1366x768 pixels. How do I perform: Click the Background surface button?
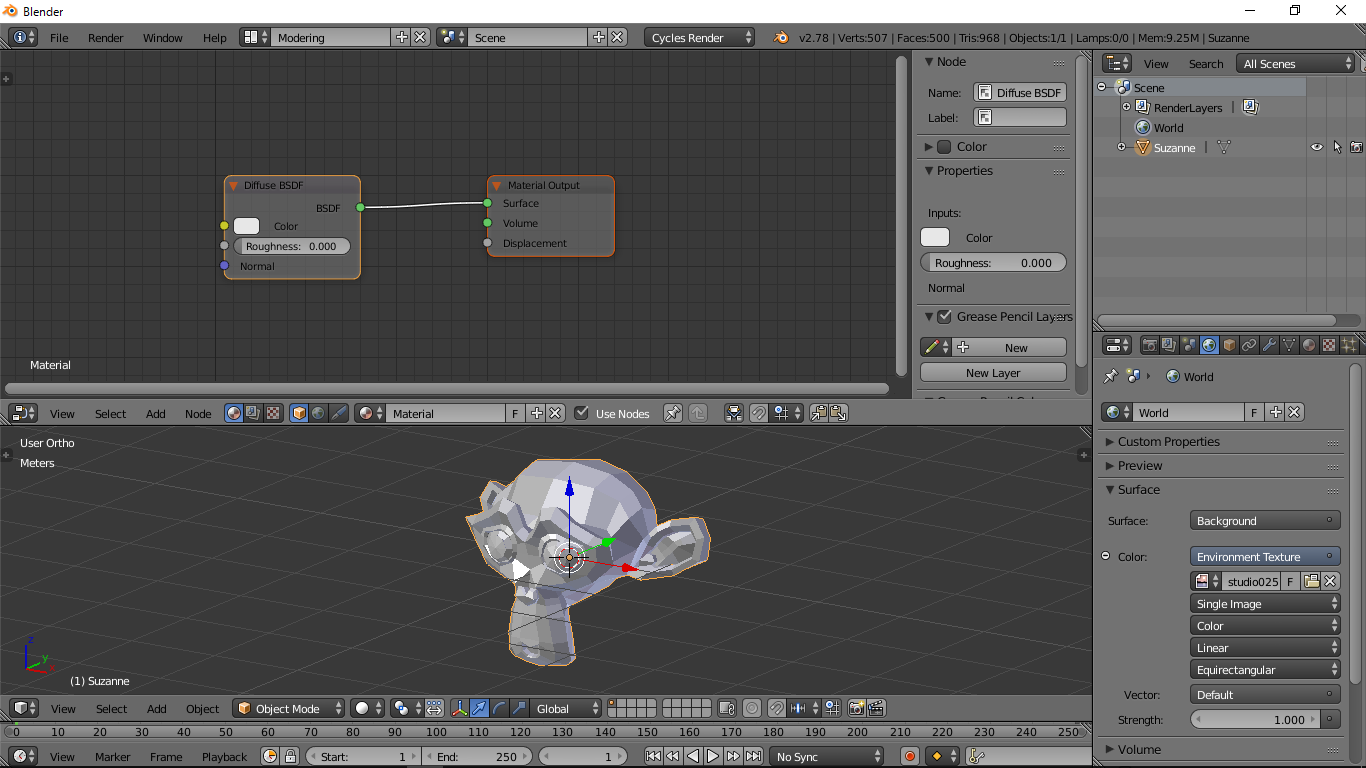[x=1265, y=520]
